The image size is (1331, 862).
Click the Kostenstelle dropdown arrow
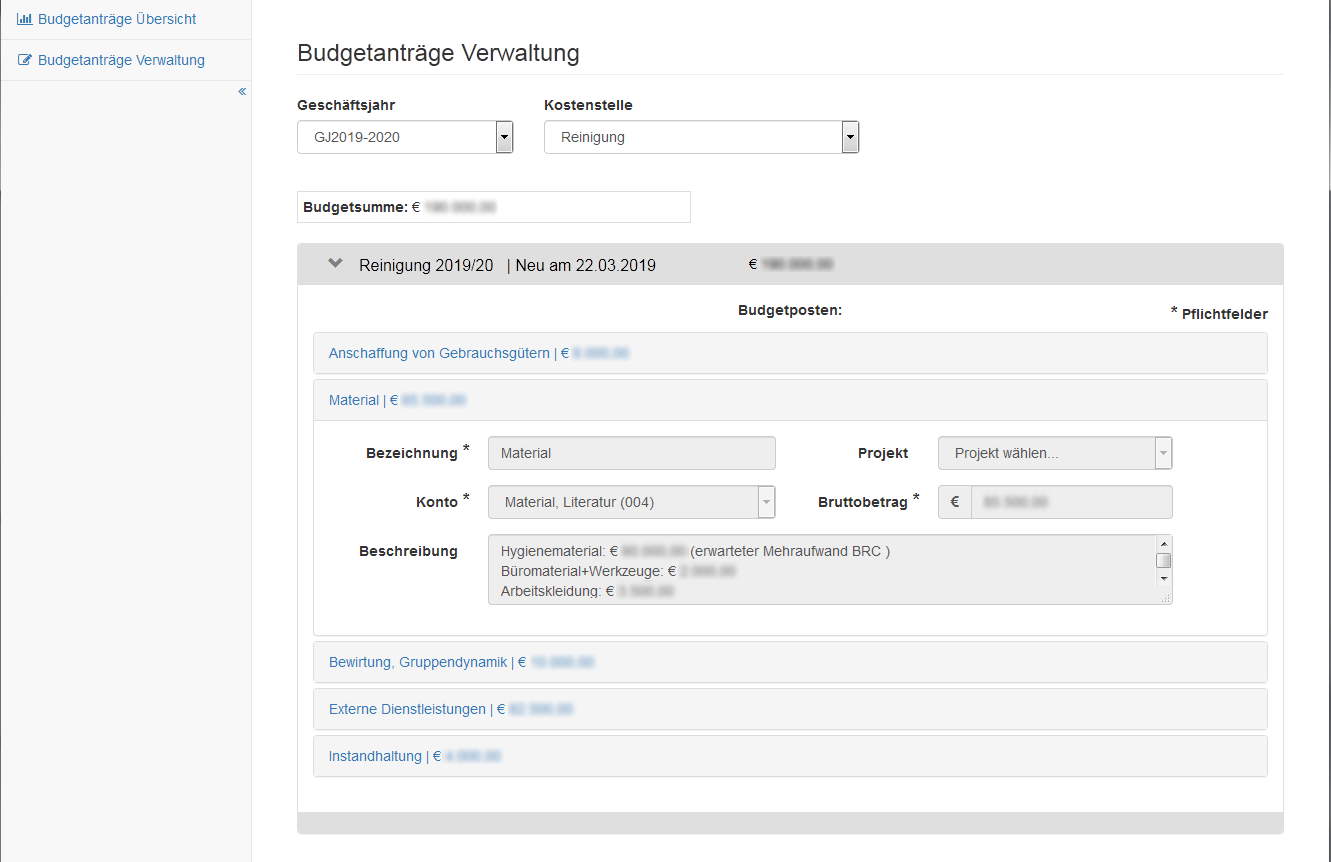(850, 137)
